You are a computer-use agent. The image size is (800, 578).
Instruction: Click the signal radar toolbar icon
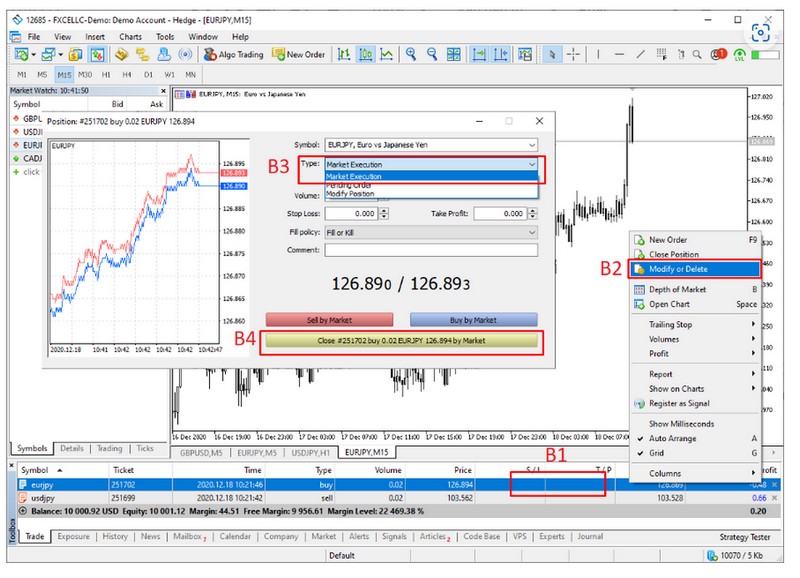click(185, 54)
